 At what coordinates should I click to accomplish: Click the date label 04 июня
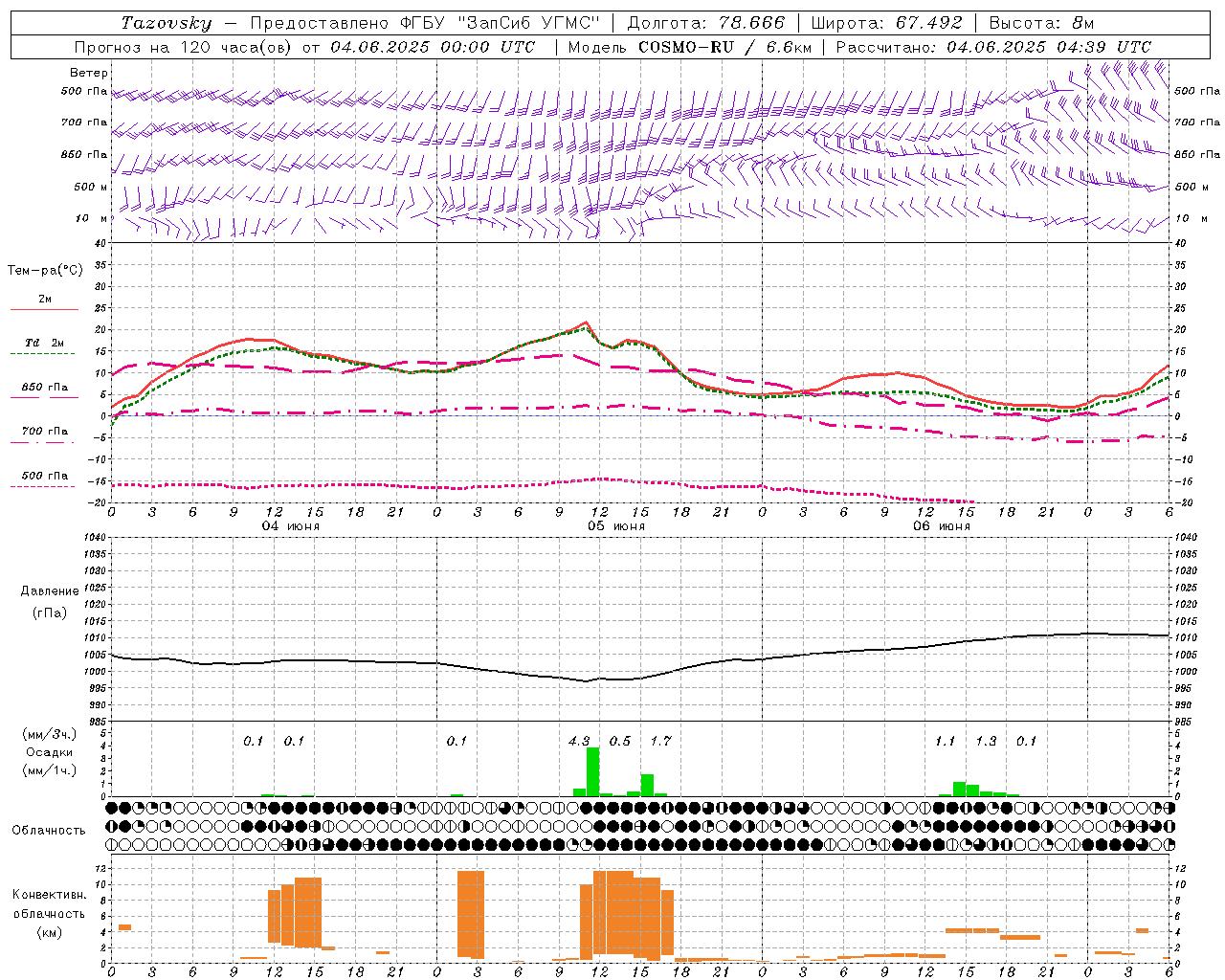tap(291, 526)
